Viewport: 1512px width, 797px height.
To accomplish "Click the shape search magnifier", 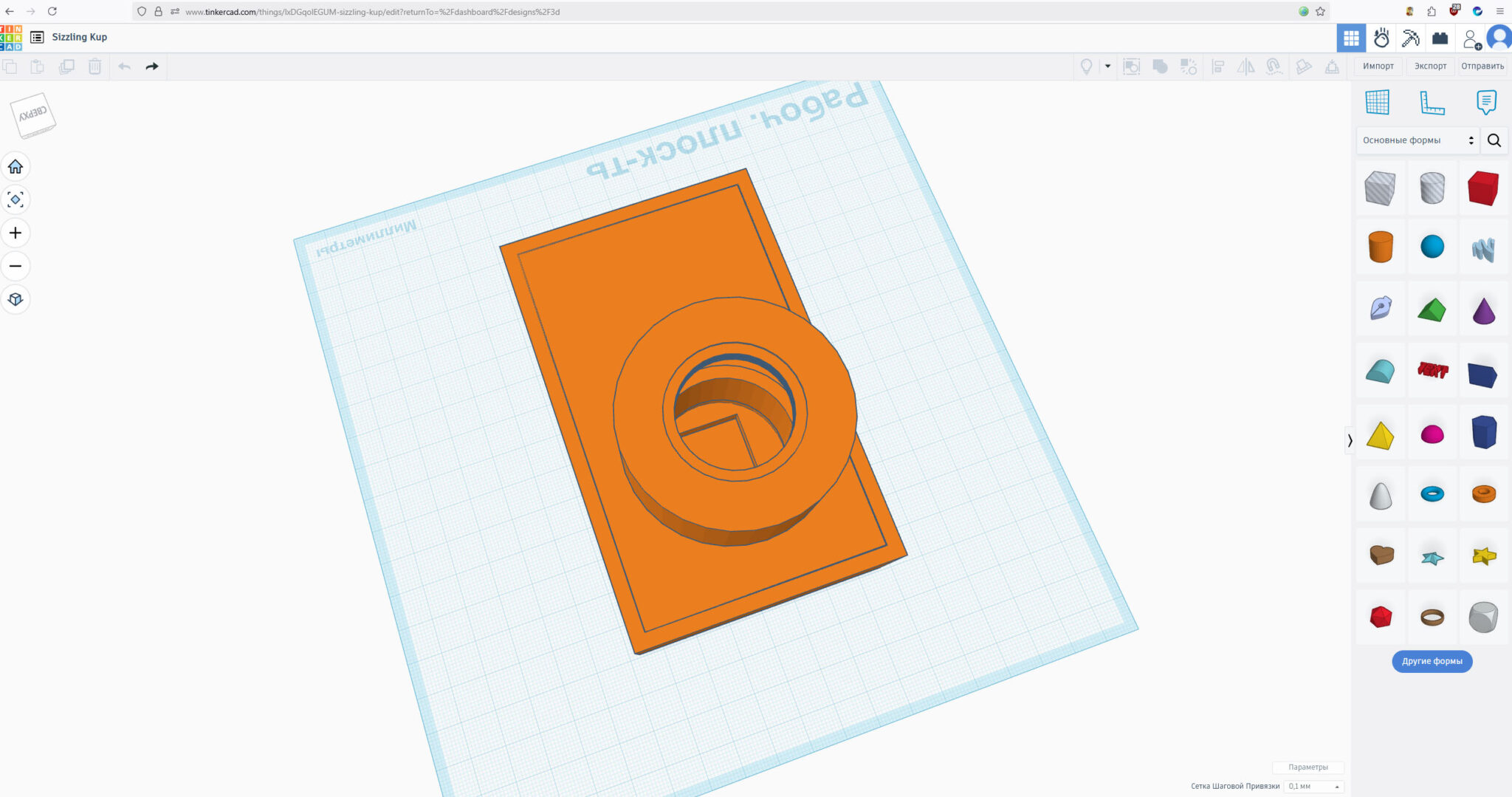I will click(1494, 140).
